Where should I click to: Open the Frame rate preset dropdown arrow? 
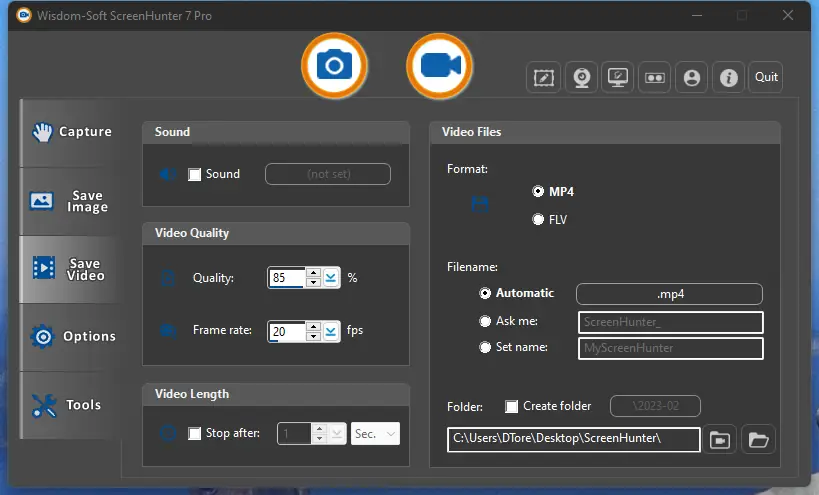331,331
